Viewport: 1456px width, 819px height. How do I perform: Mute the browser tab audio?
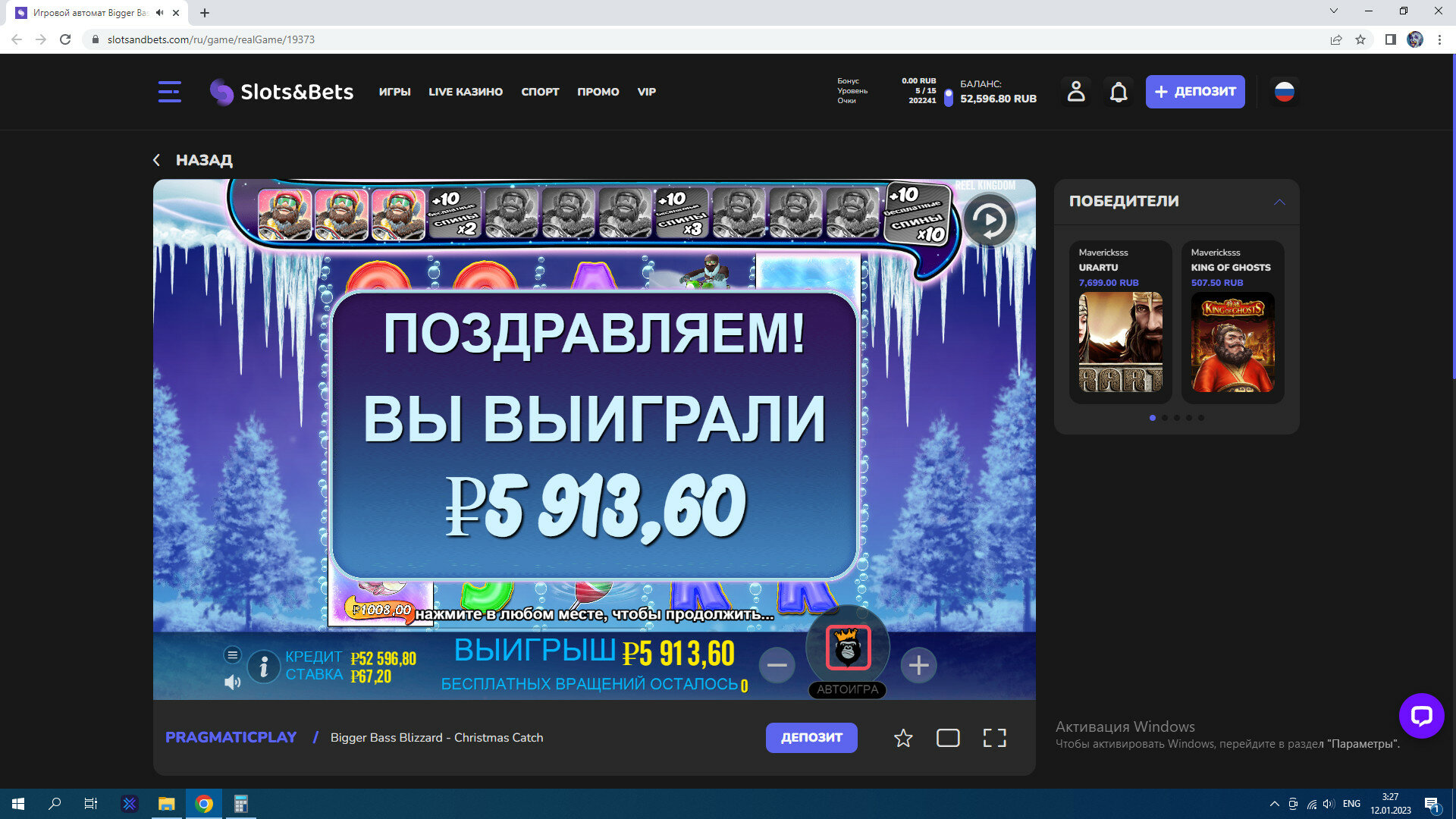(159, 13)
